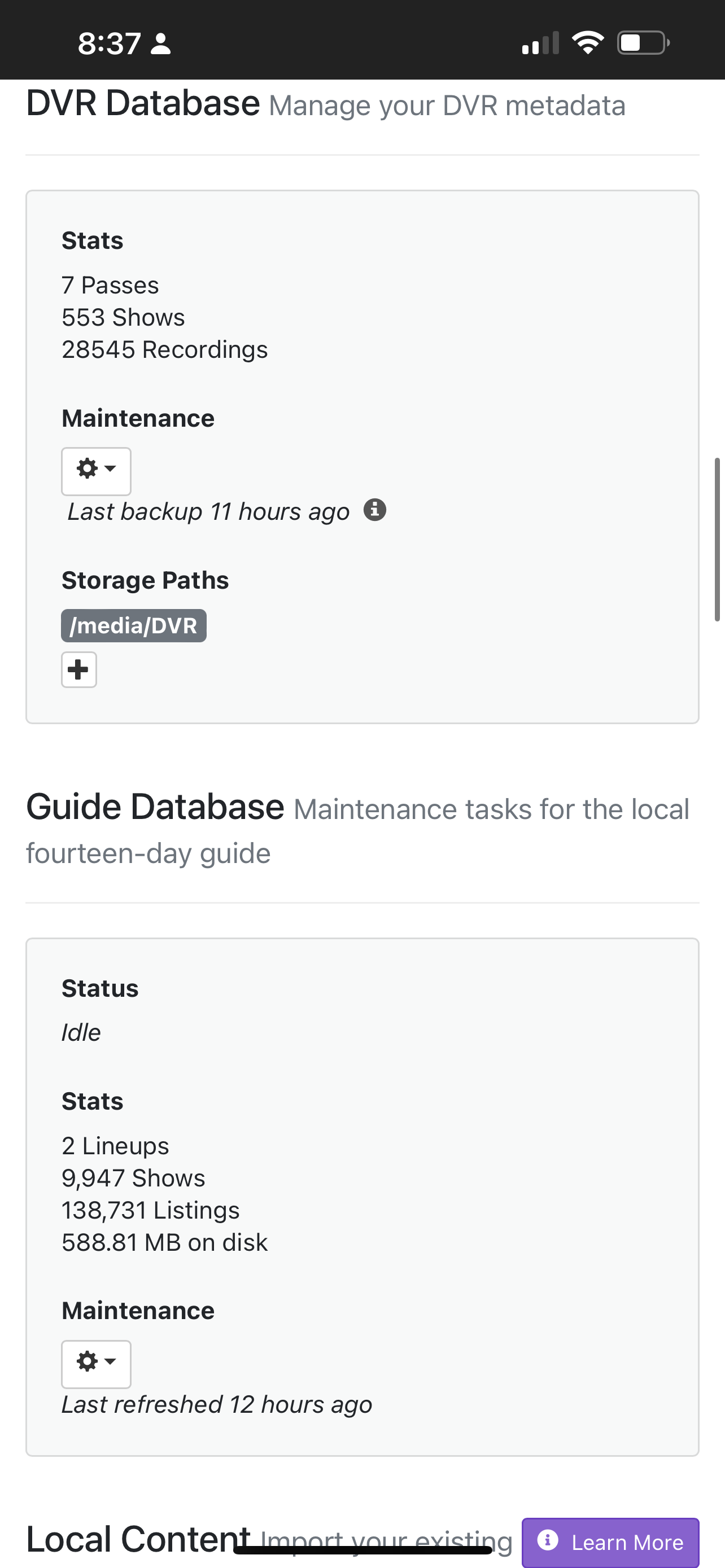Click the DVR Database heading
Viewport: 725px width, 1568px height.
[x=143, y=103]
